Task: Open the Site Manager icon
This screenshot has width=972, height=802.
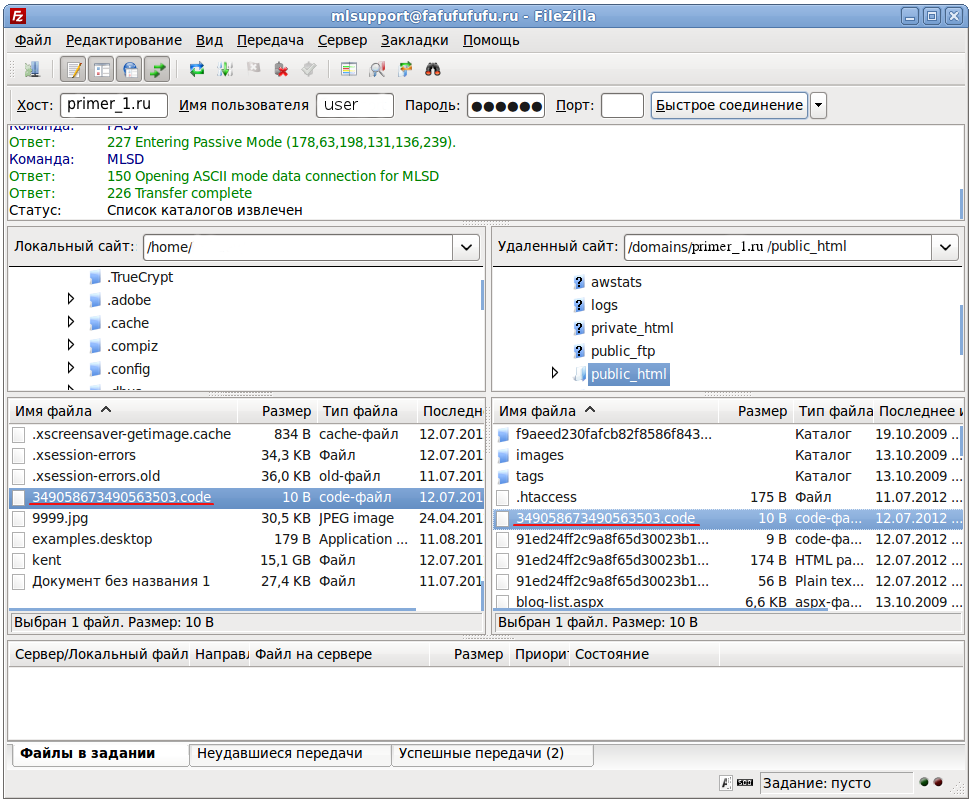Action: coord(32,69)
